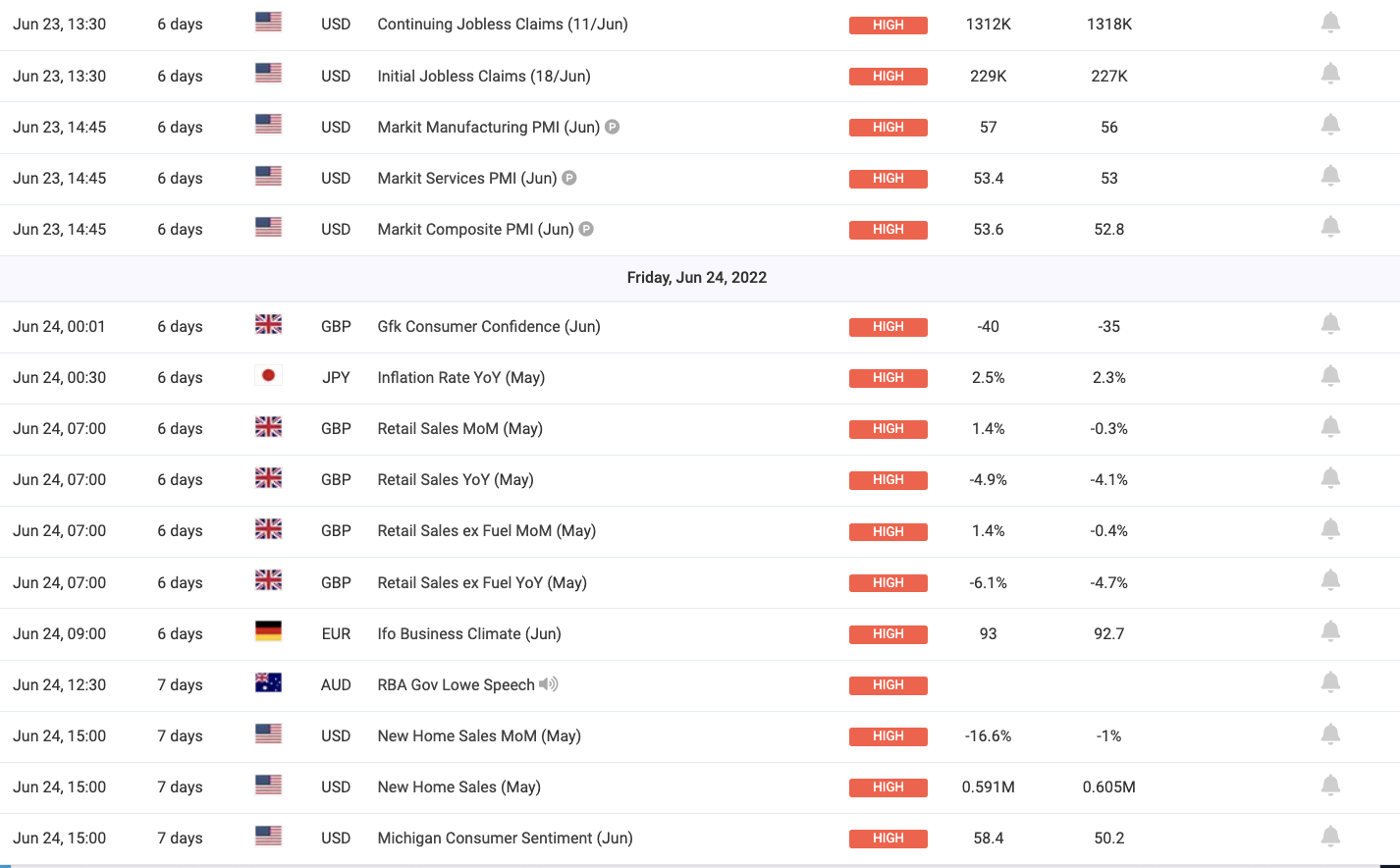Click HIGH impact badge on Inflation Rate YoY row
The height and width of the screenshot is (868, 1400).
888,378
